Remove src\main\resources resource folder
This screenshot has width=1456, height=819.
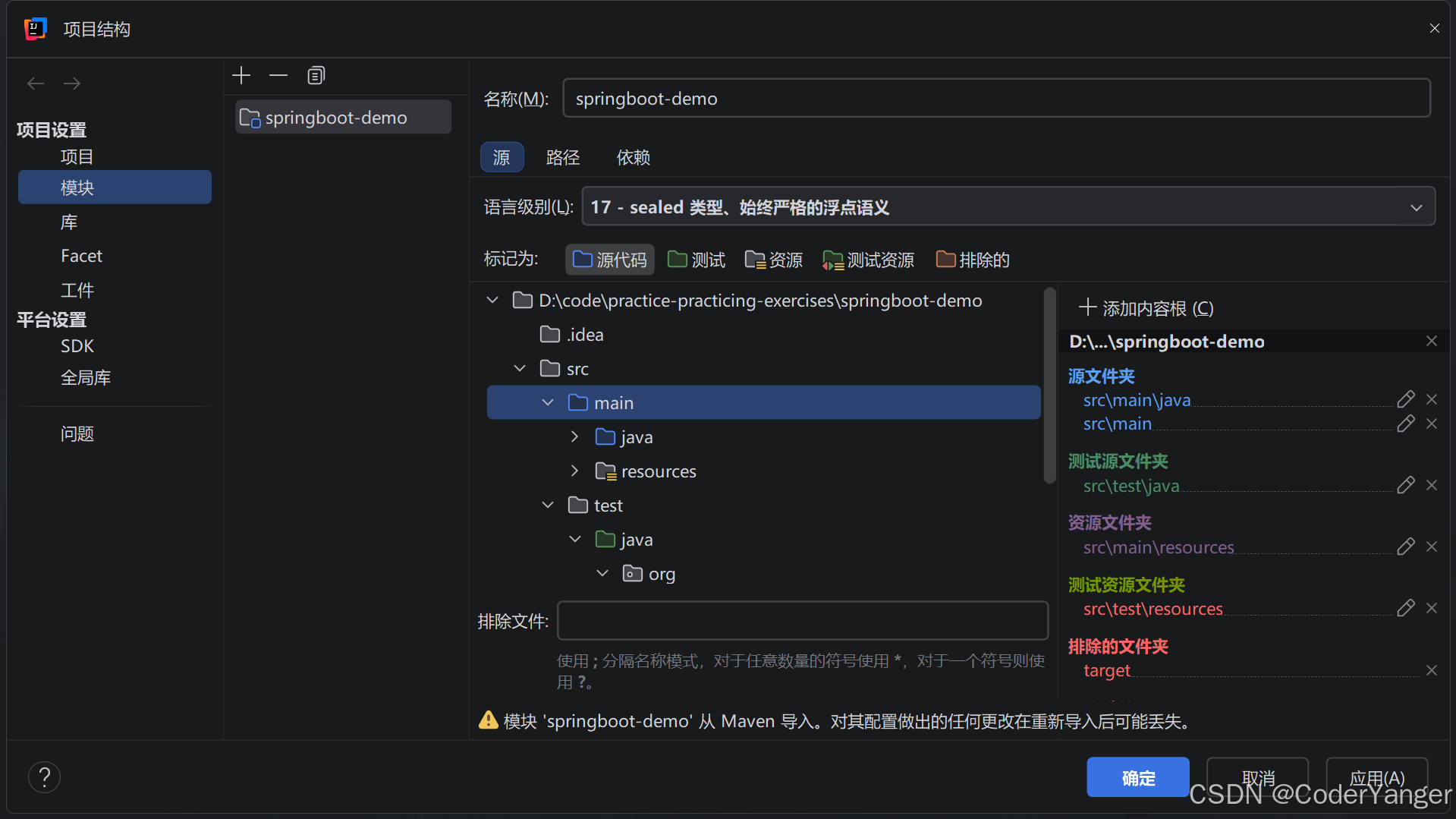(1432, 547)
